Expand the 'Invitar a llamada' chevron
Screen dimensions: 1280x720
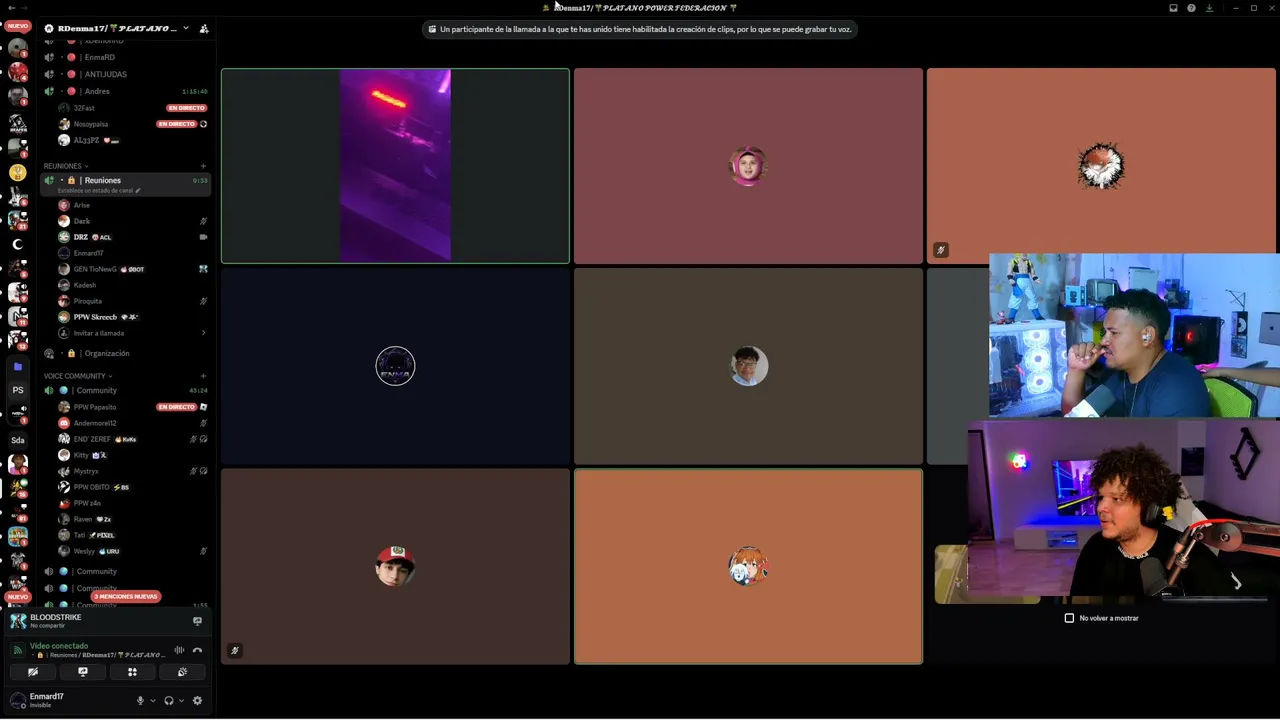tap(203, 333)
